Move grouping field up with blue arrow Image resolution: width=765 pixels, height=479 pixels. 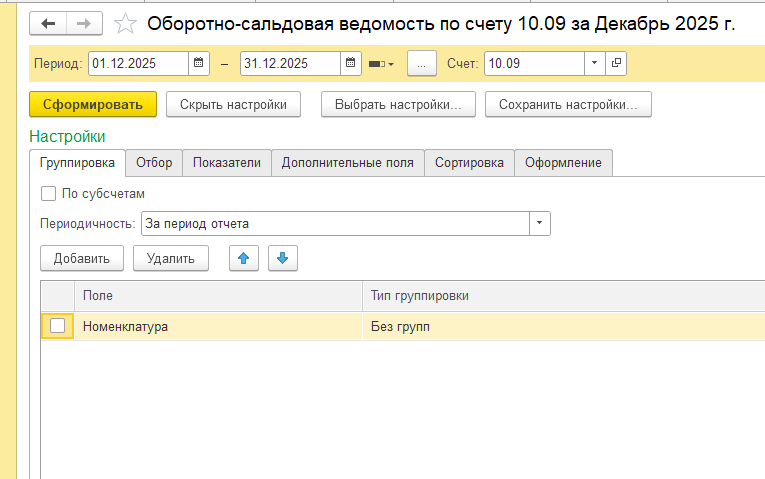point(245,258)
